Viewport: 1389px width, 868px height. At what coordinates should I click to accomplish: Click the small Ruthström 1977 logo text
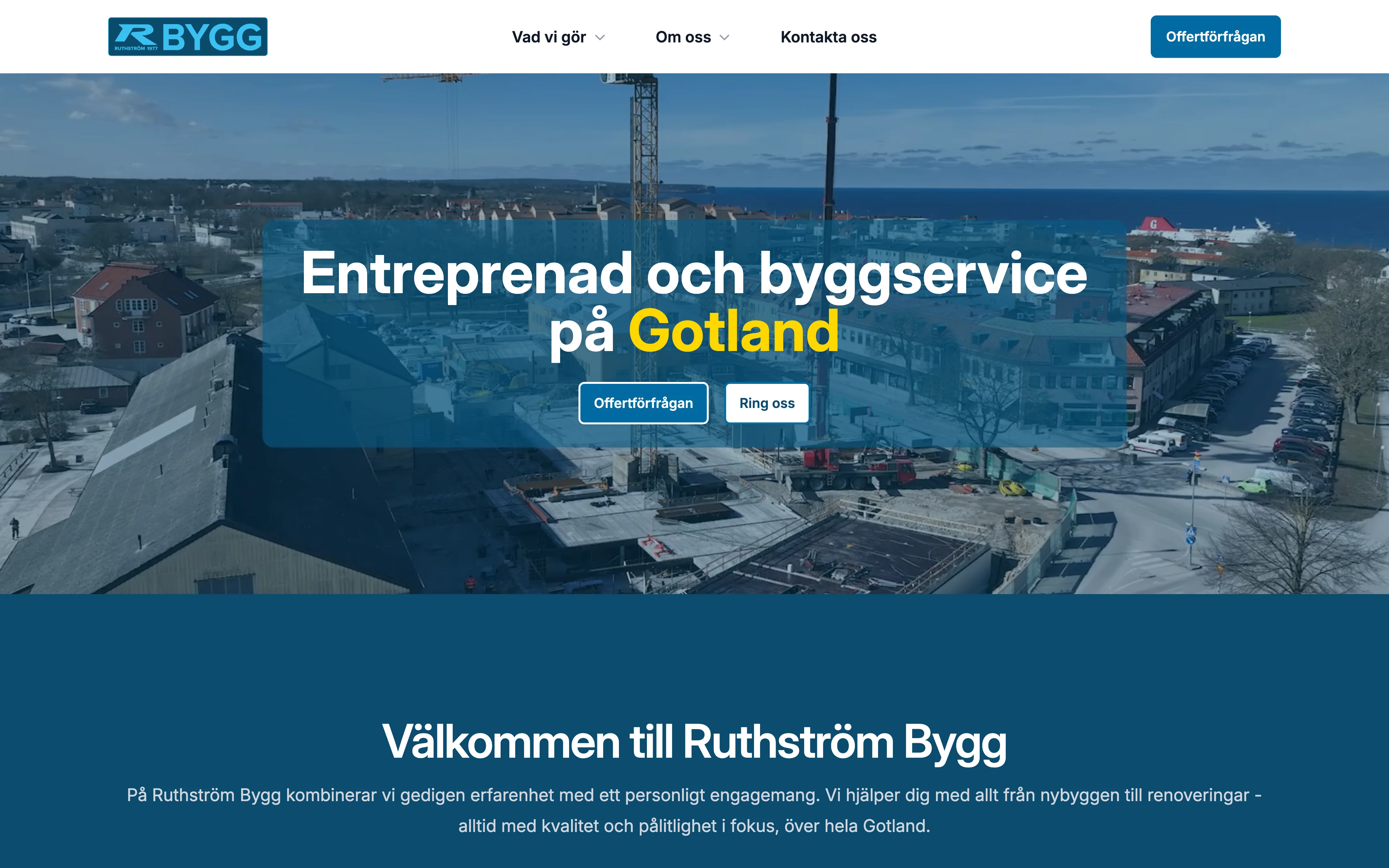click(136, 48)
